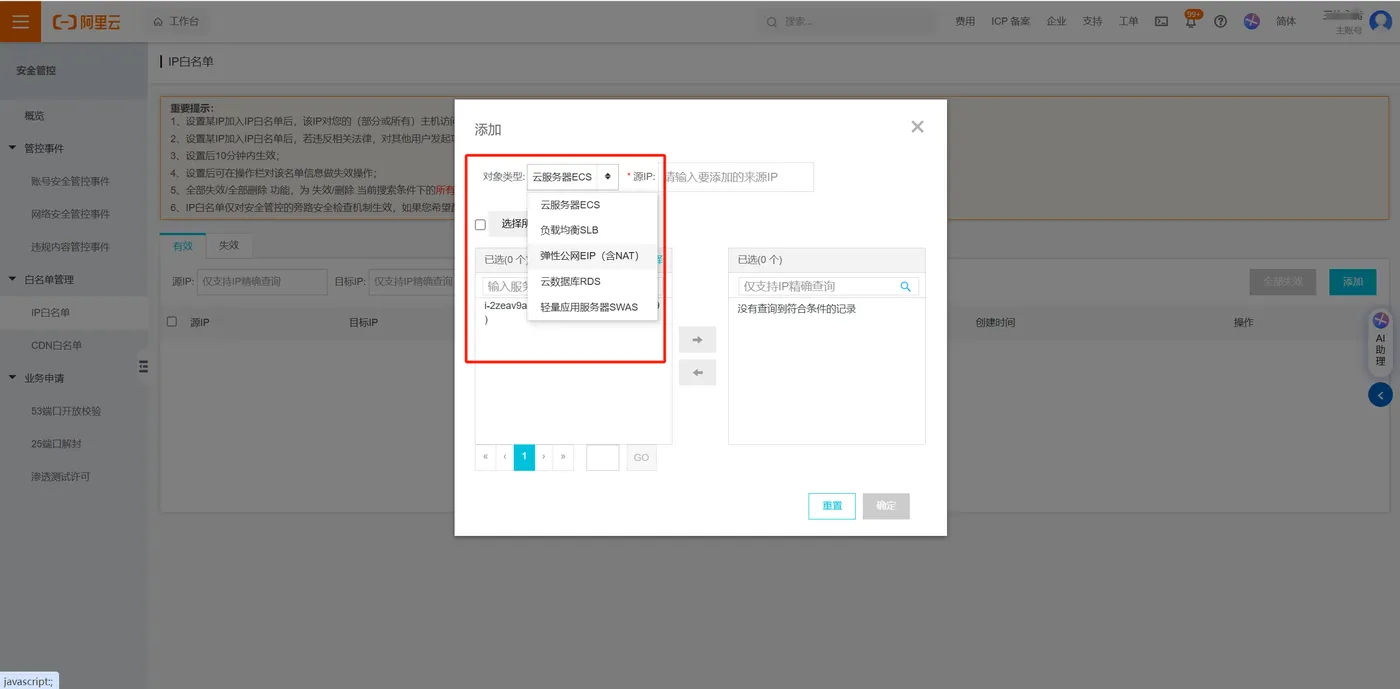1400x689 pixels.
Task: Switch to the 失效 tab
Action: (x=229, y=245)
